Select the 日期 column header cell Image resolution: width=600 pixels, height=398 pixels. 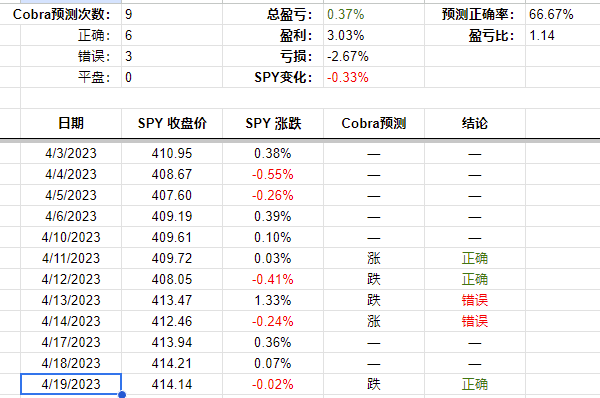pyautogui.click(x=71, y=123)
